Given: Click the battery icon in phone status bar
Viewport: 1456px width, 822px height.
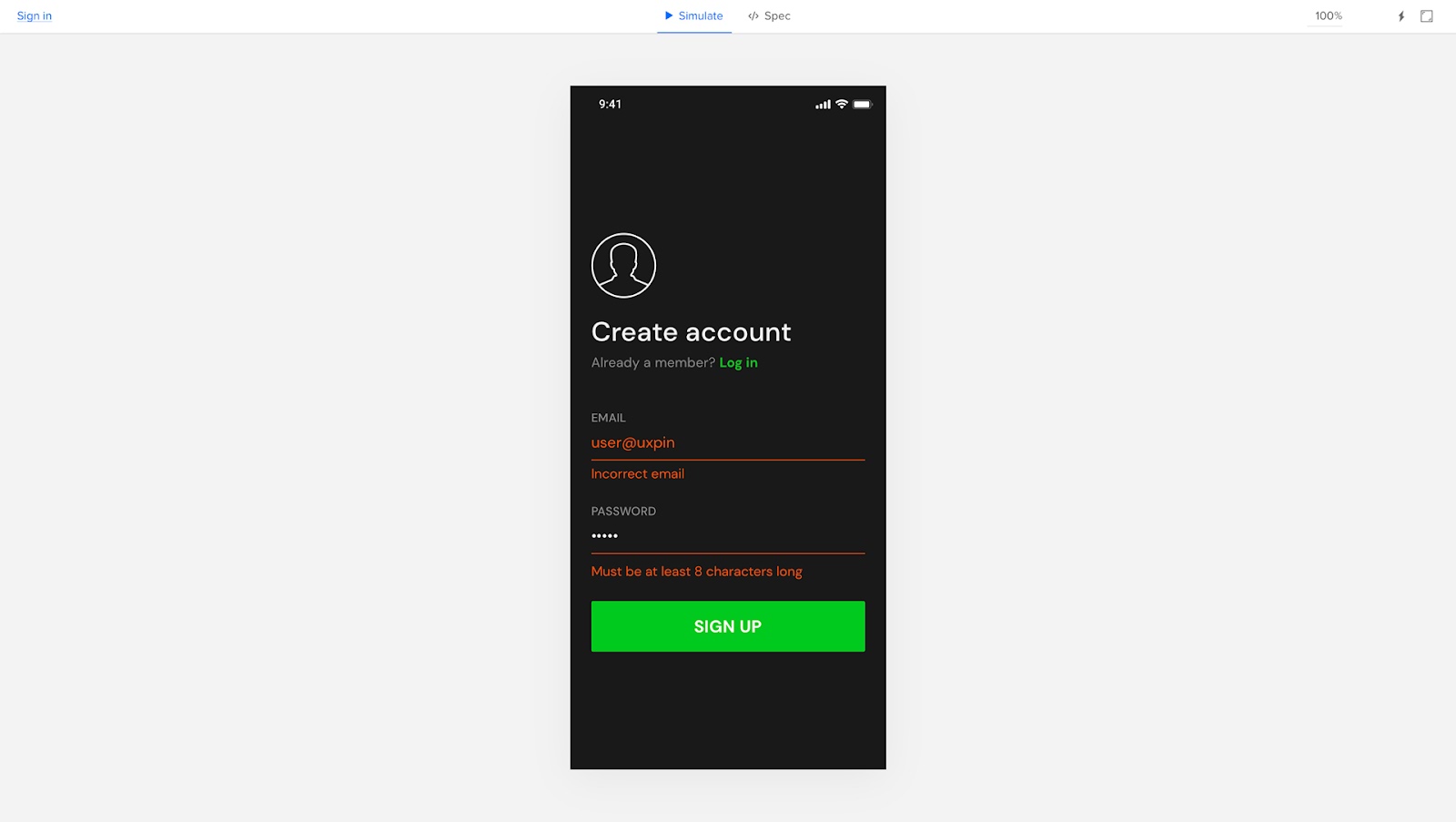Looking at the screenshot, I should 863,104.
